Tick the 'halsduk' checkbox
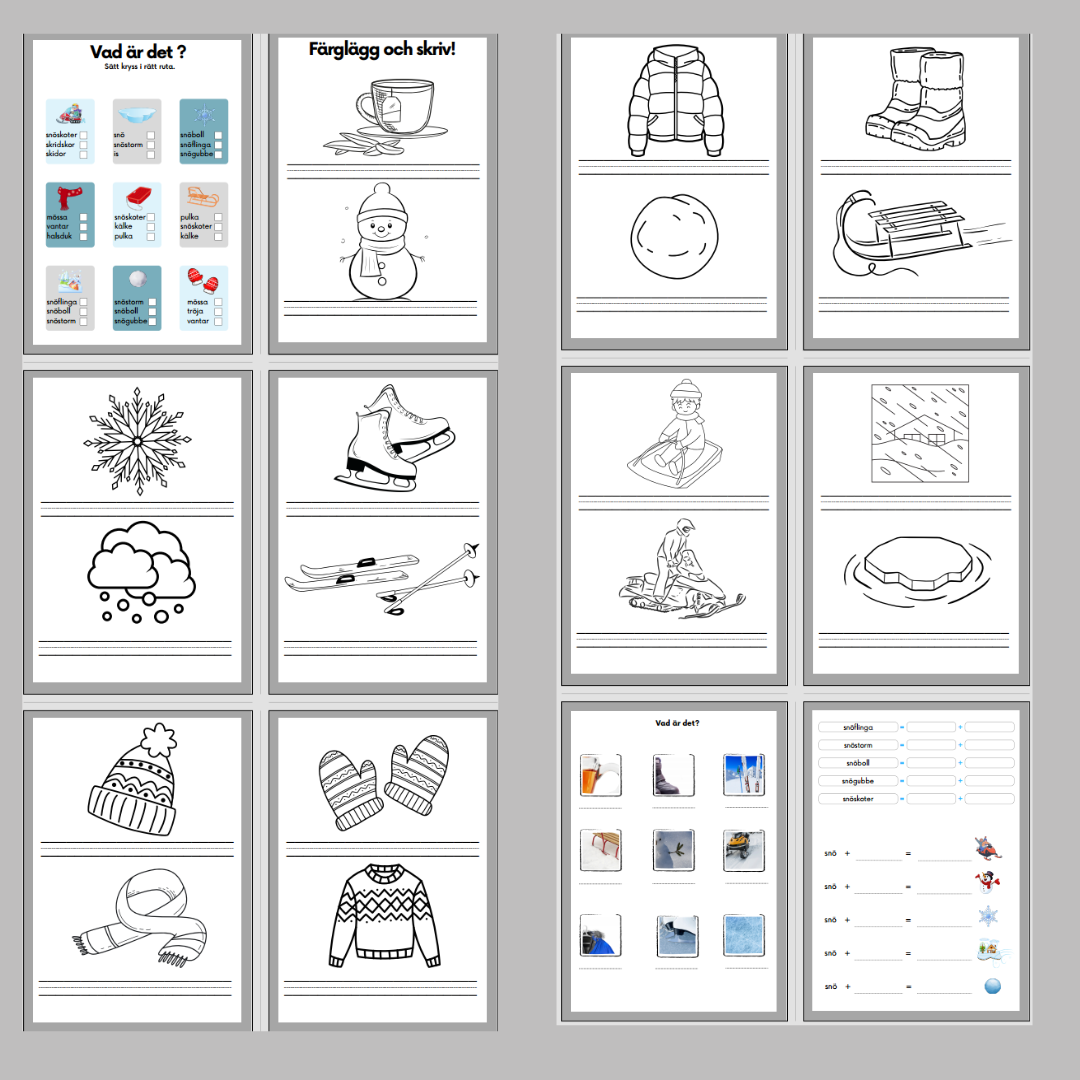 (83, 237)
